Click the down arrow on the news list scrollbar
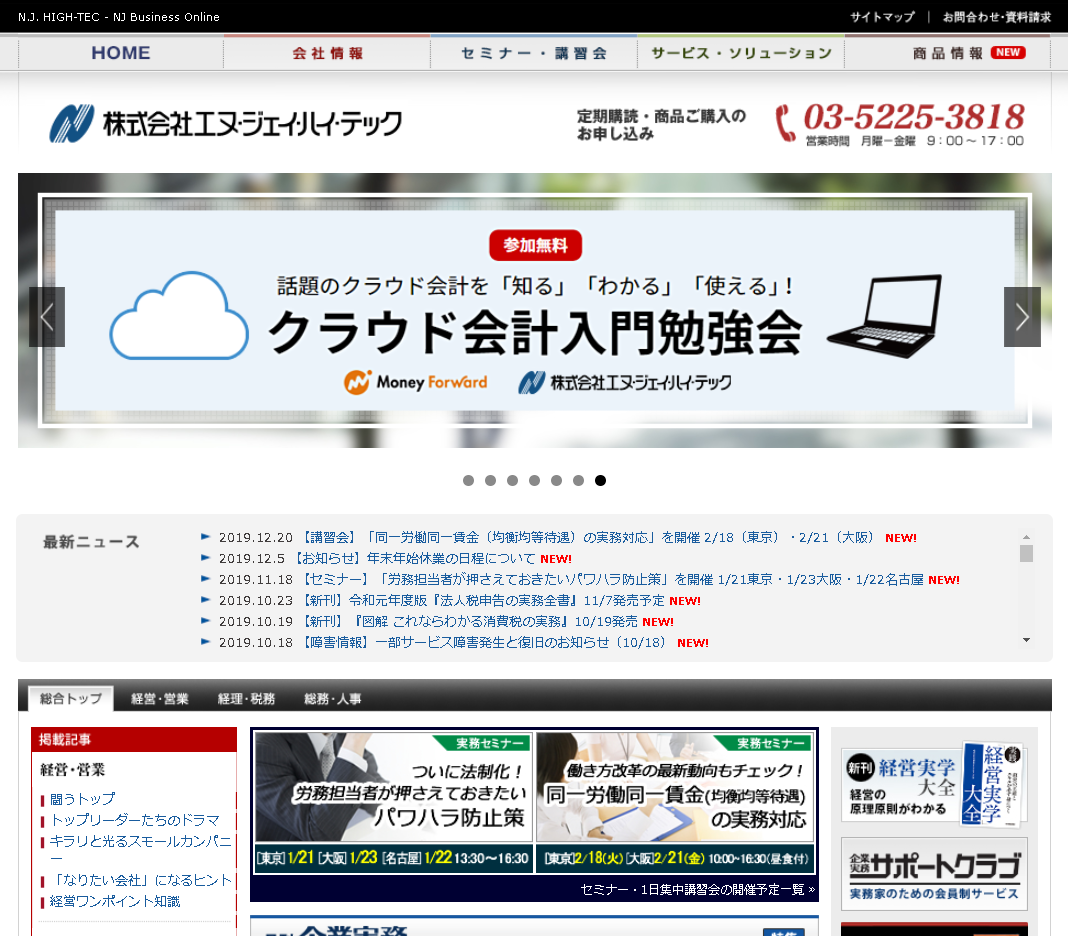The height and width of the screenshot is (936, 1068). [1025, 640]
